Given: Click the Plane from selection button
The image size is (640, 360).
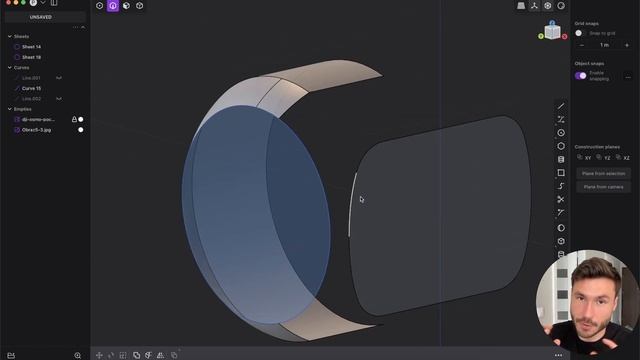Looking at the screenshot, I should 603,173.
